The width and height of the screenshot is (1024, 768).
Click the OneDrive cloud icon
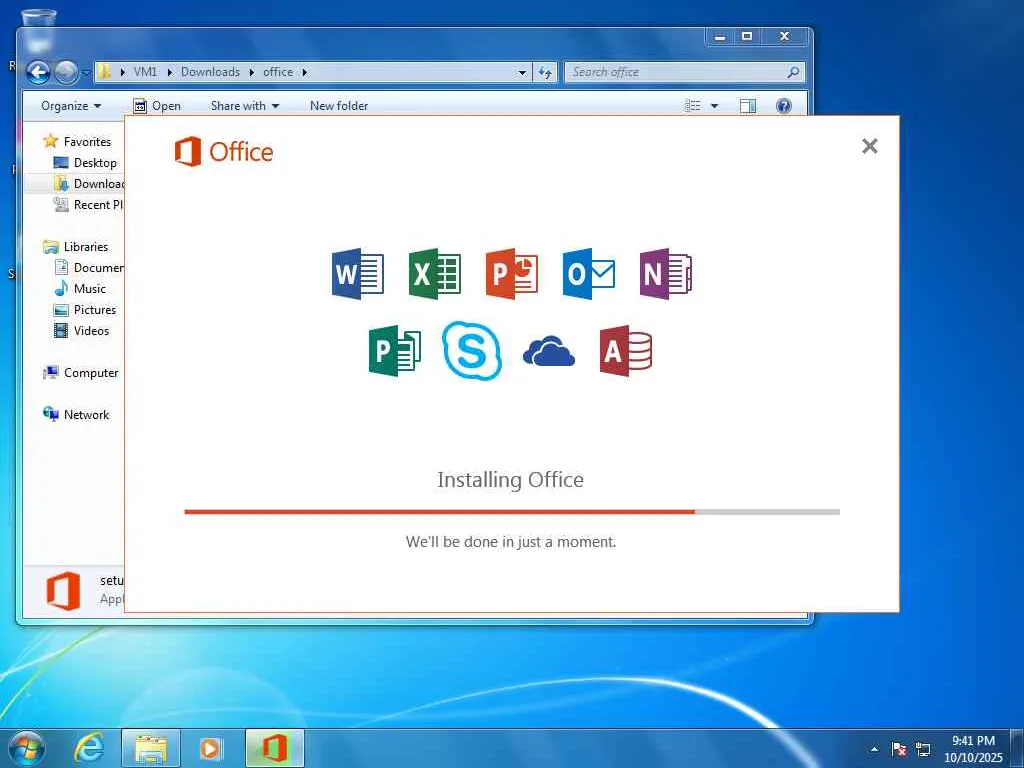(549, 351)
